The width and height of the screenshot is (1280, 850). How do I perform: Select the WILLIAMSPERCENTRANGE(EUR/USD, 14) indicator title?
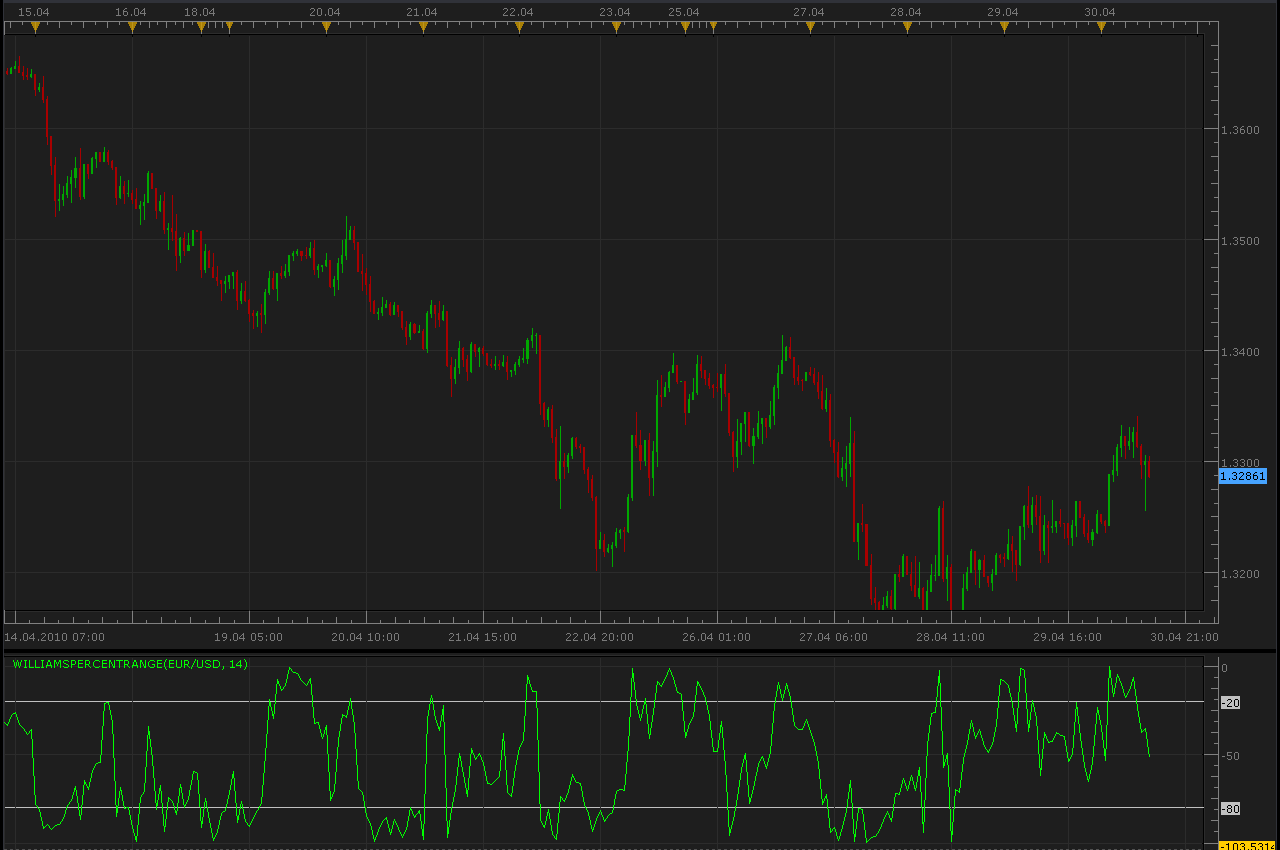coord(130,663)
